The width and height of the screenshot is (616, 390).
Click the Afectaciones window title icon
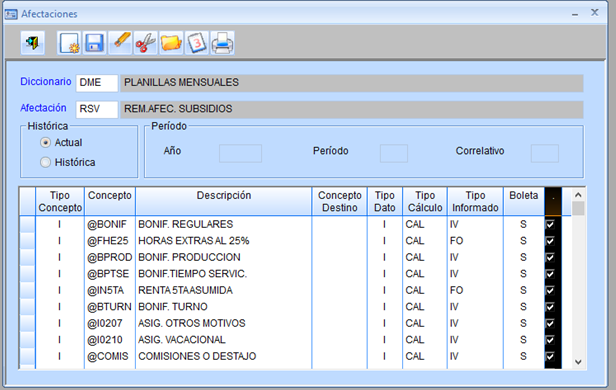click(x=11, y=14)
